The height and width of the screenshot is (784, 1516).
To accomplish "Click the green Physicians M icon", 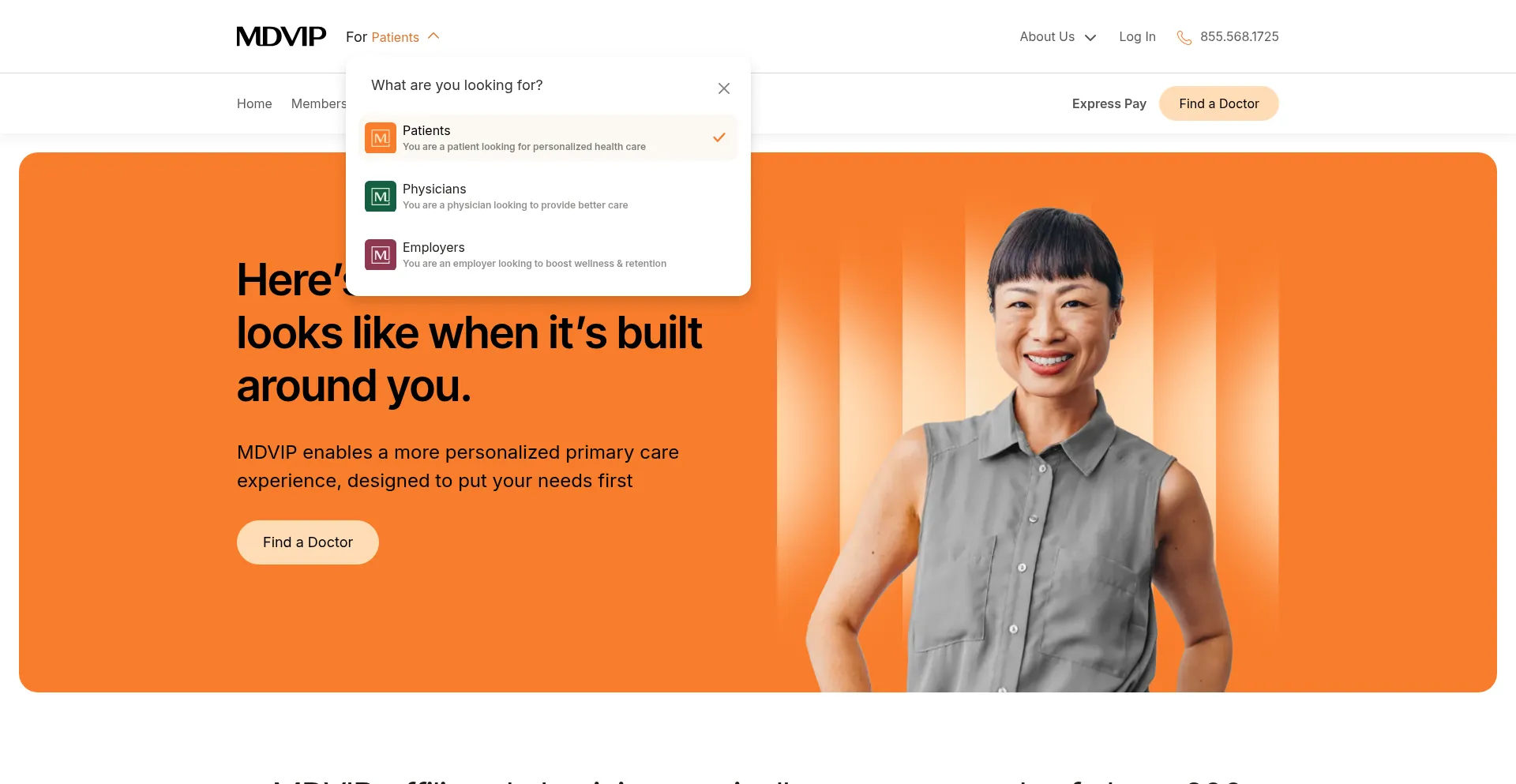I will (x=381, y=197).
